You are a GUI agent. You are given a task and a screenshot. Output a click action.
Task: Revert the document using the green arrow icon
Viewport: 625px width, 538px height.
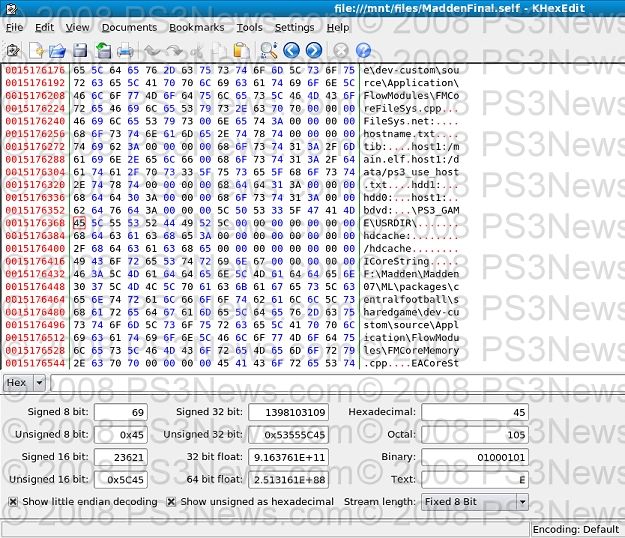point(103,51)
